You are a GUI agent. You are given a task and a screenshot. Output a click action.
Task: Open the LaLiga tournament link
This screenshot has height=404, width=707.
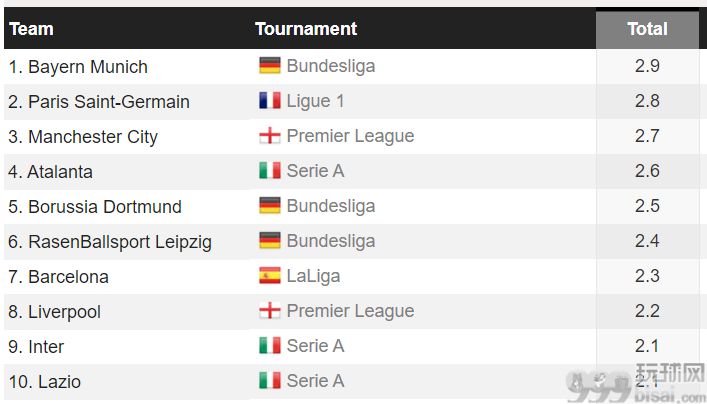(313, 276)
